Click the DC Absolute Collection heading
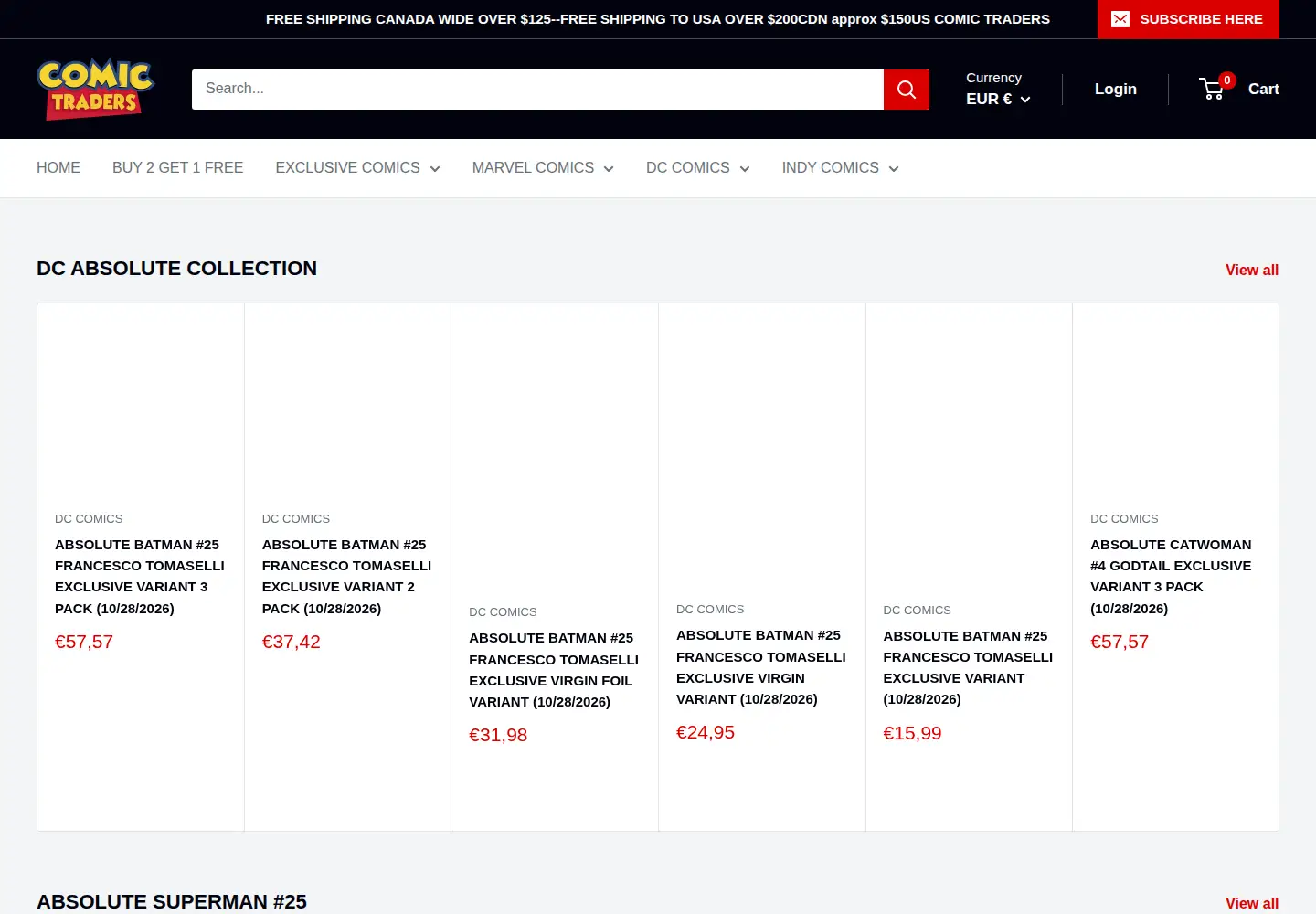 point(176,269)
